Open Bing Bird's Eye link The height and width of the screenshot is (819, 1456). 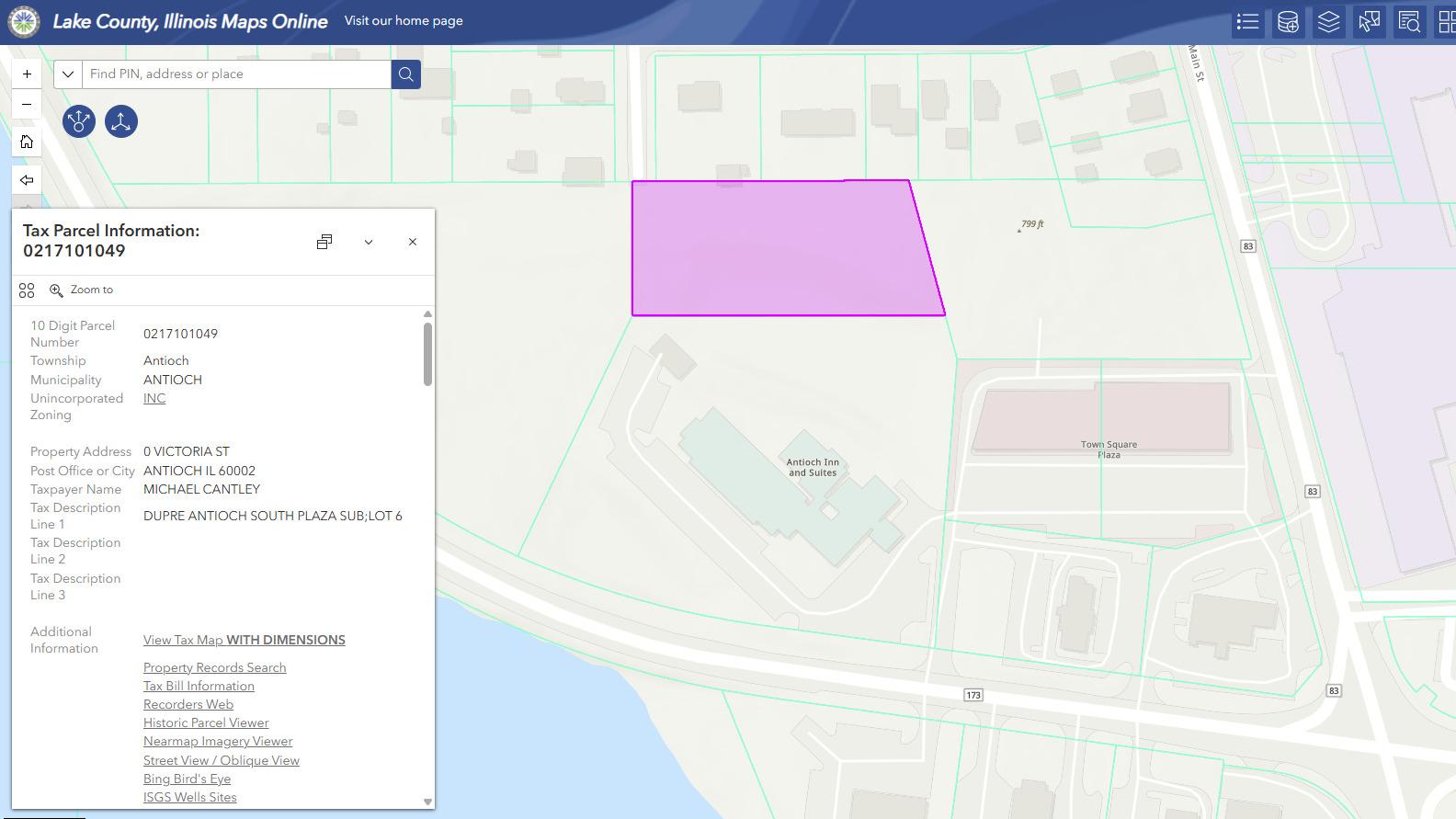click(x=187, y=779)
